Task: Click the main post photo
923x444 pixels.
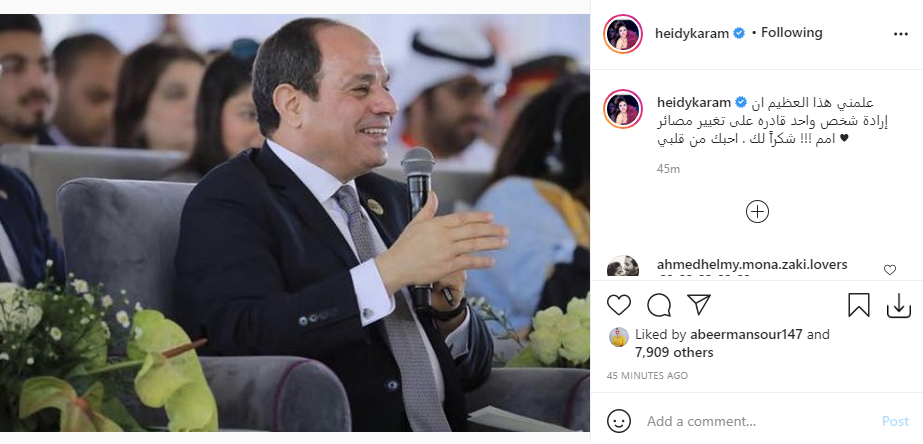Action: point(294,223)
